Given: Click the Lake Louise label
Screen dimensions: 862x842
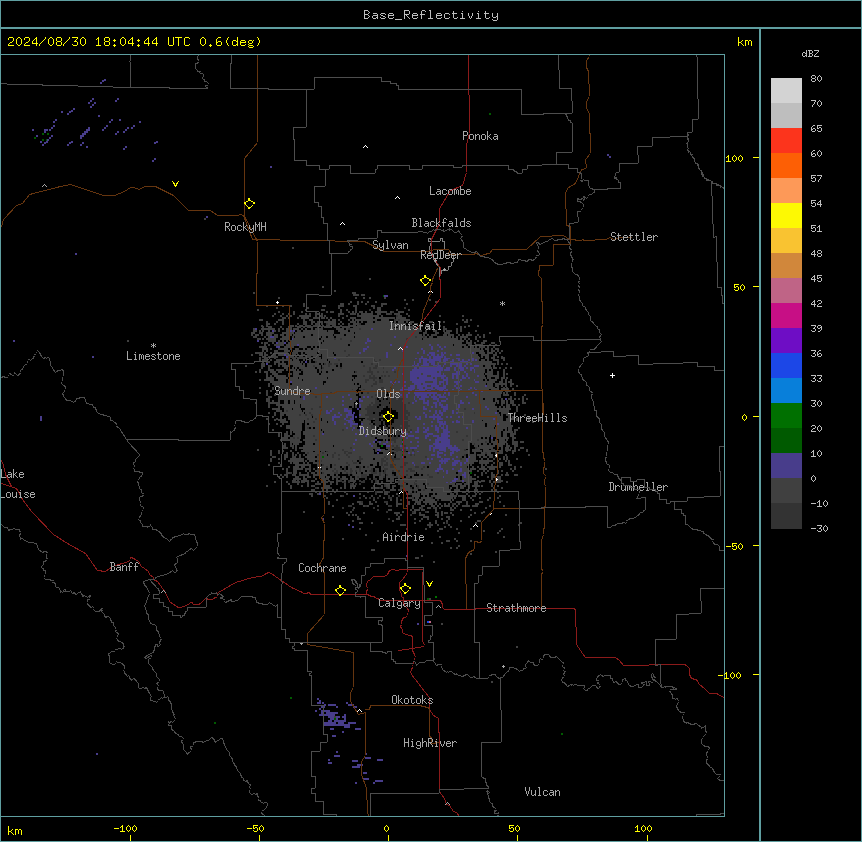Looking at the screenshot, I should click(x=16, y=484).
